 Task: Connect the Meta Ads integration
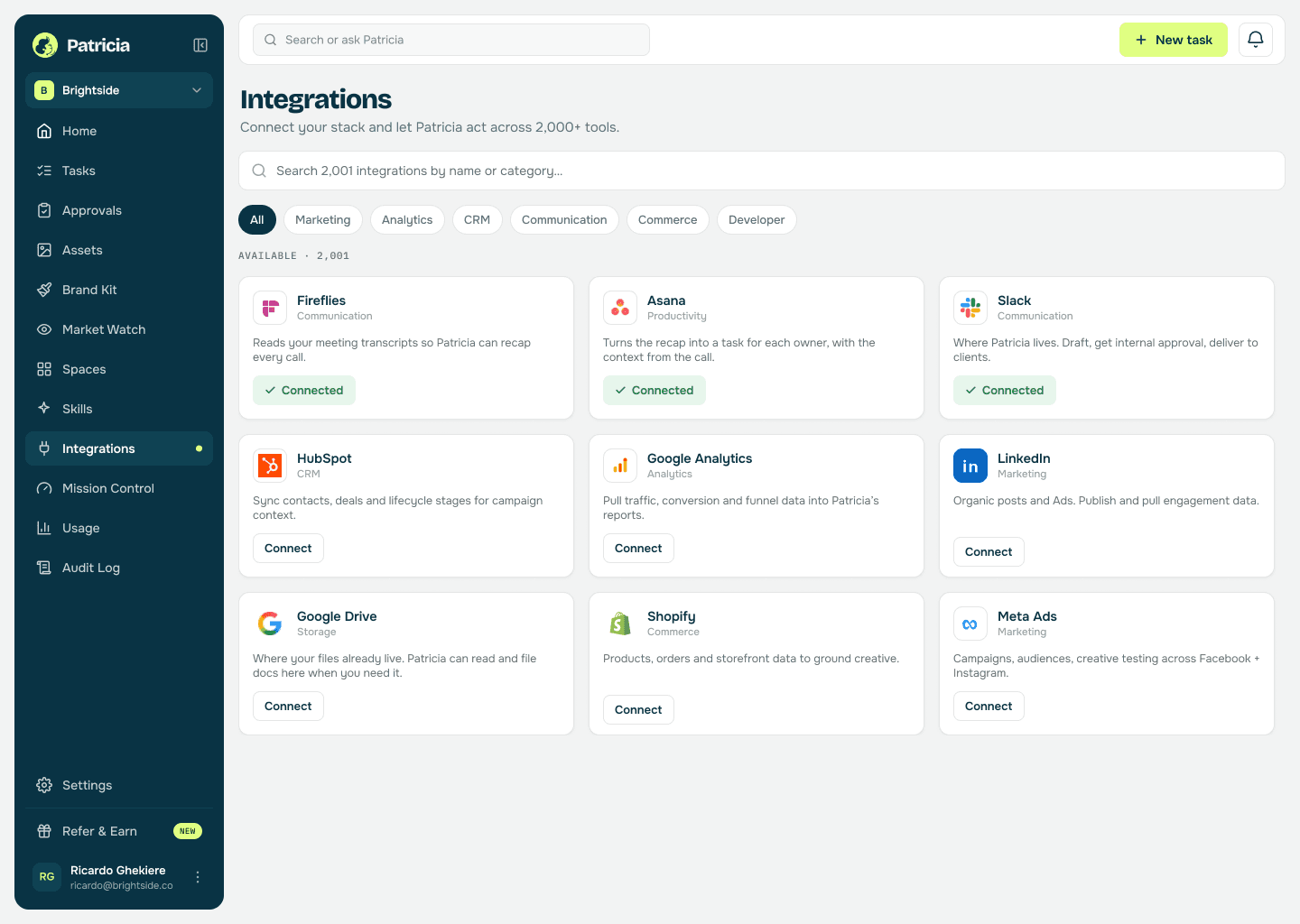click(989, 707)
